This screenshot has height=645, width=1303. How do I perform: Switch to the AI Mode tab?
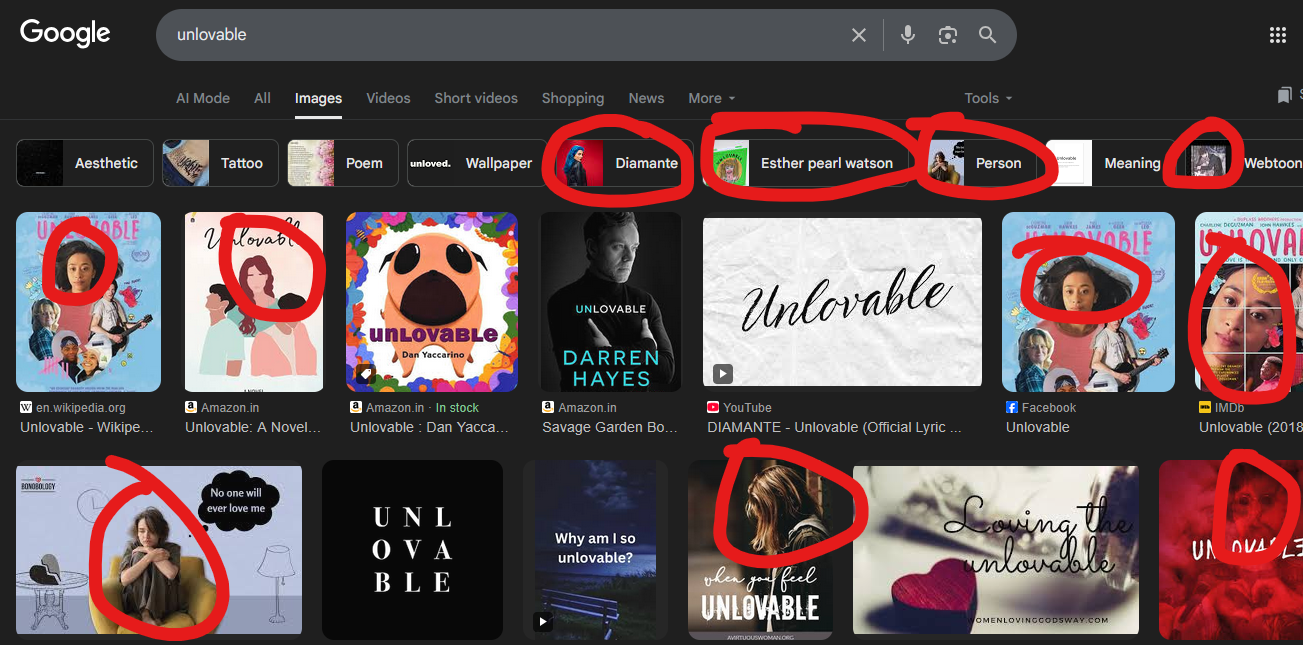coord(203,98)
